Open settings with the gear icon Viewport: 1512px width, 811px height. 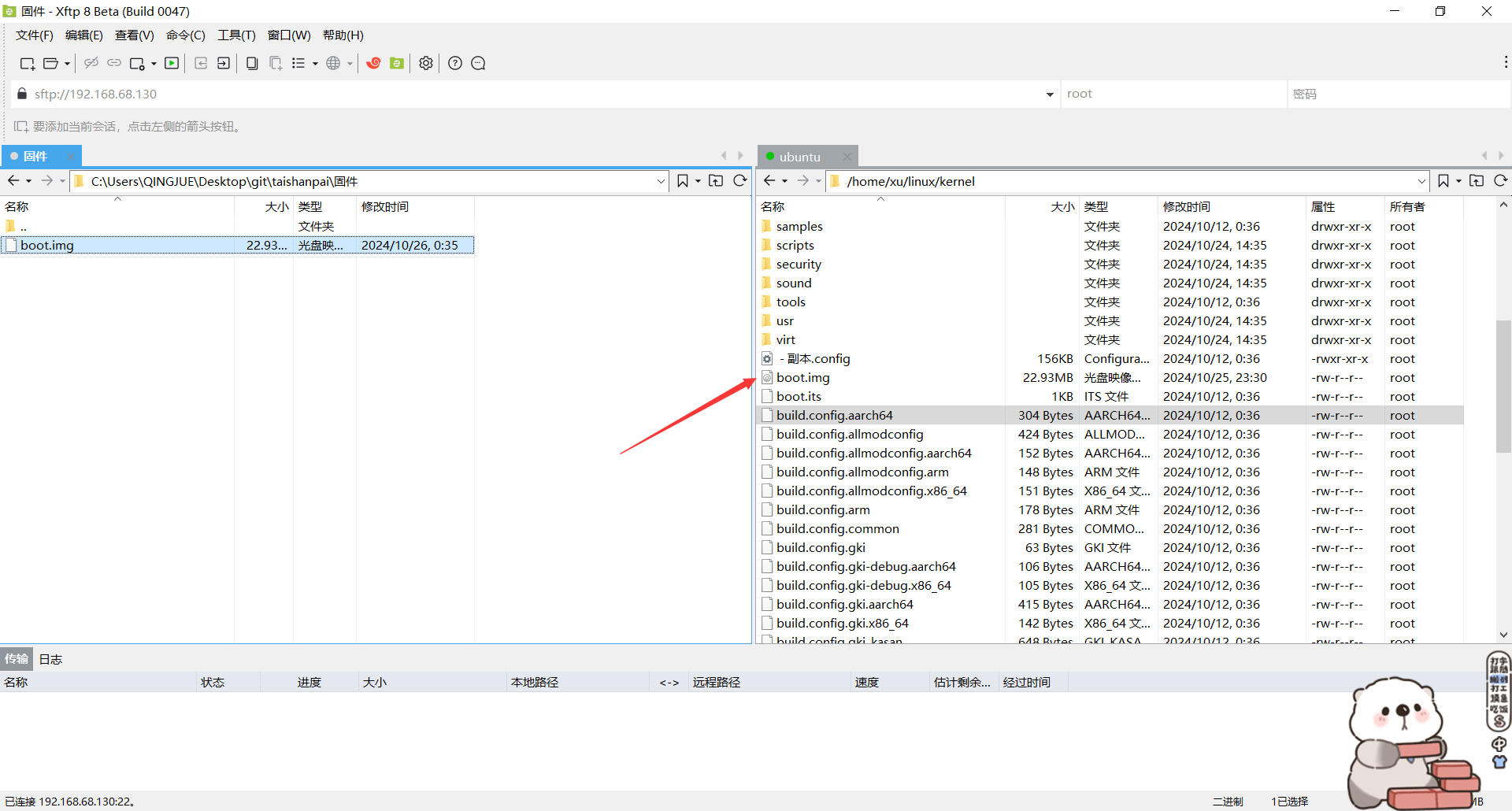click(x=426, y=64)
